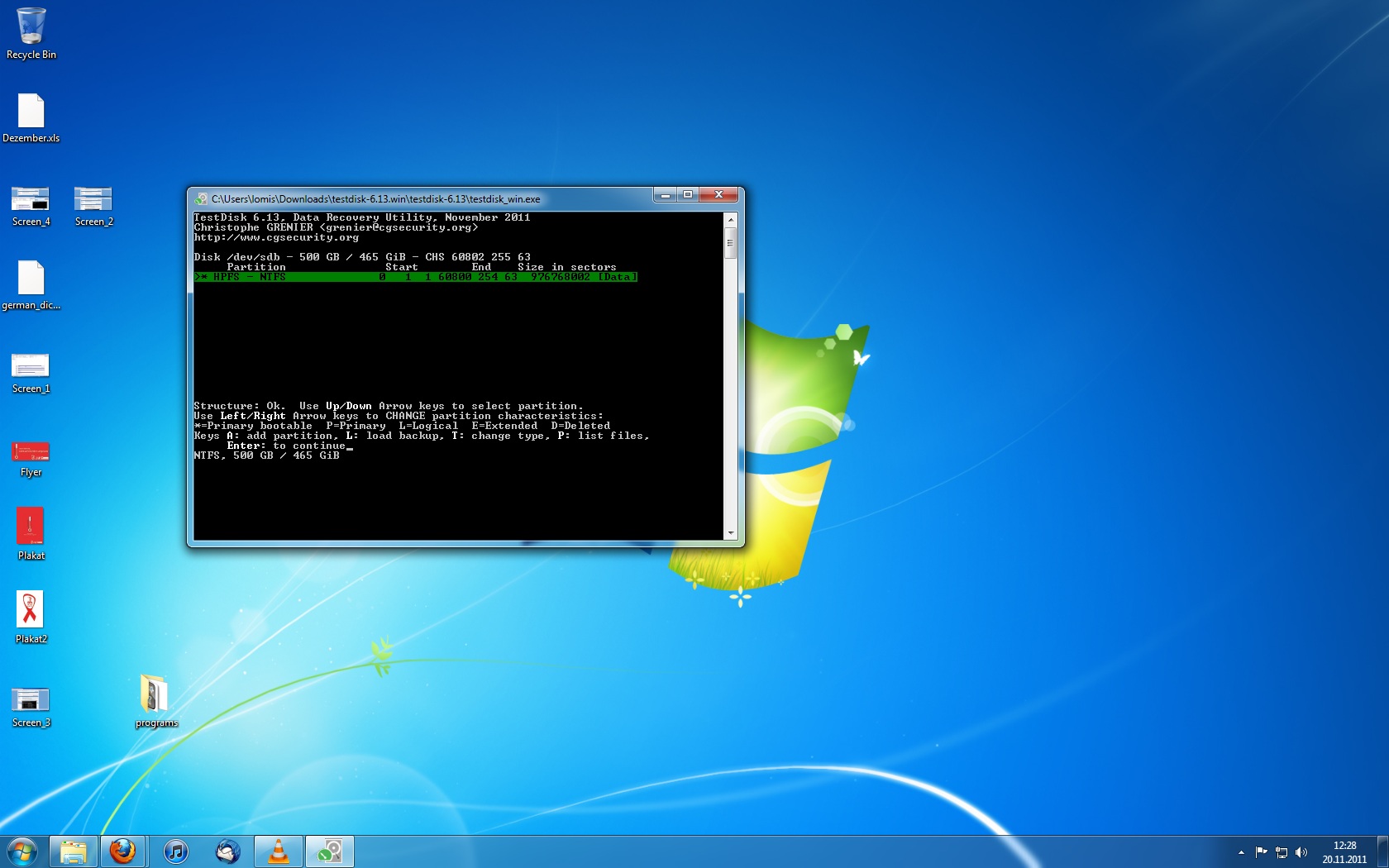Launch iTunes from the taskbar
Screen dimensions: 1389x868
click(175, 851)
